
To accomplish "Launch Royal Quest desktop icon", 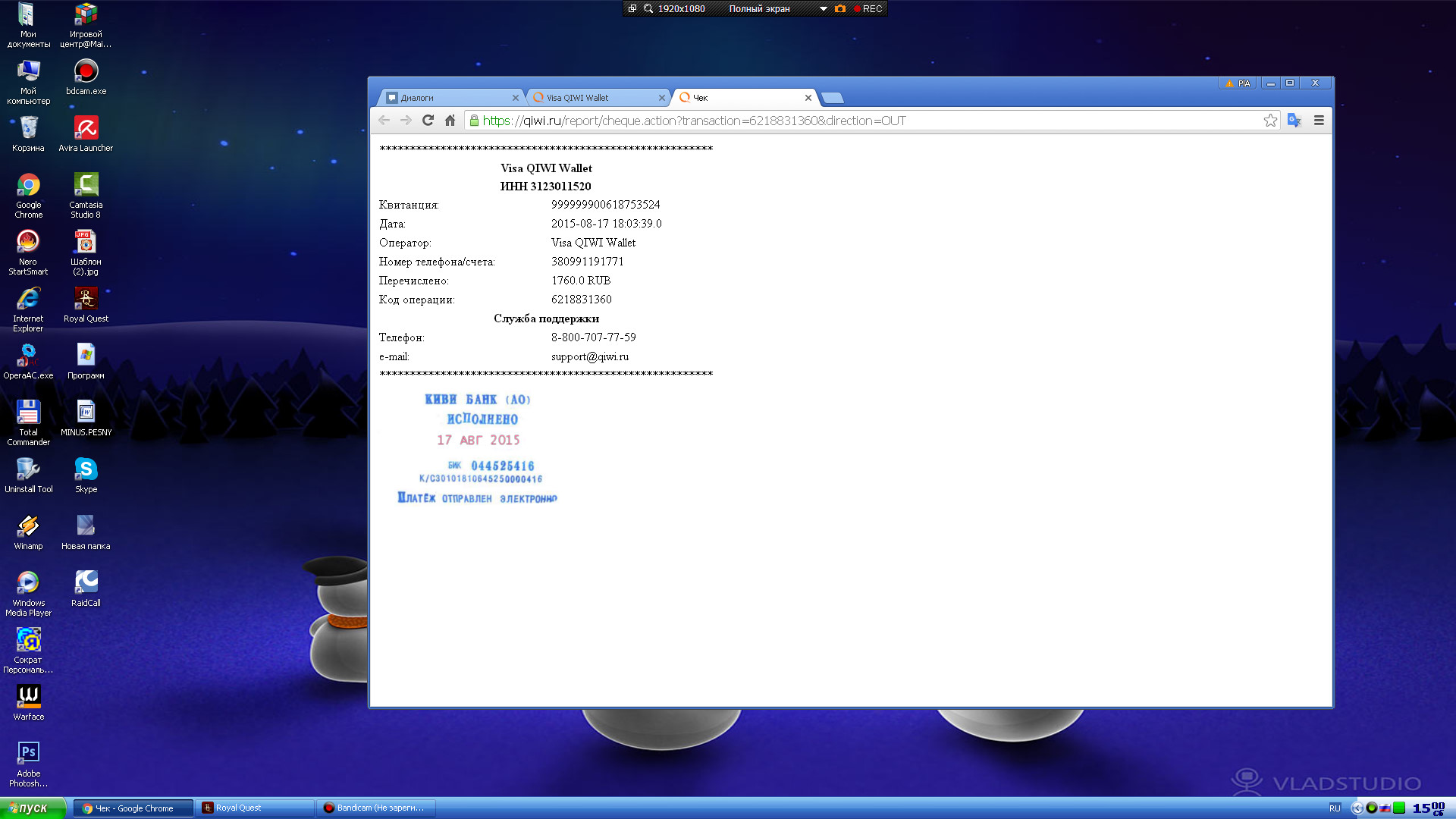I will coord(86,305).
